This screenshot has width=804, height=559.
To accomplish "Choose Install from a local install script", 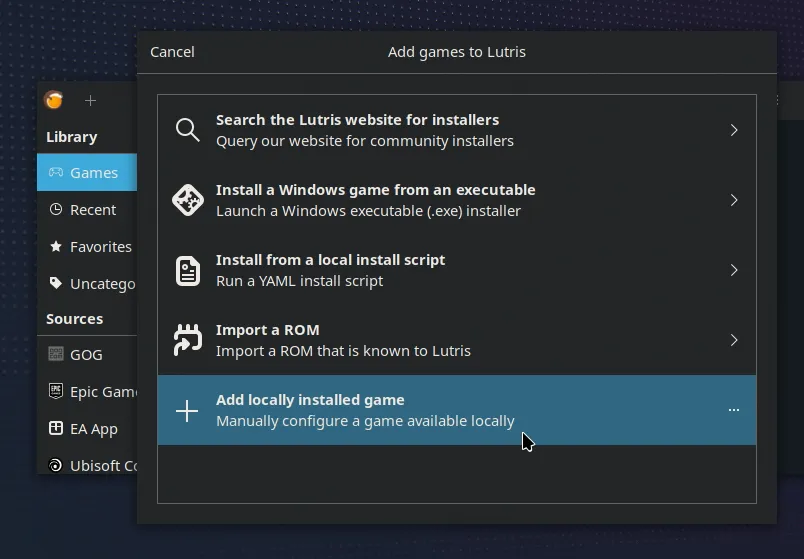I will coord(457,270).
